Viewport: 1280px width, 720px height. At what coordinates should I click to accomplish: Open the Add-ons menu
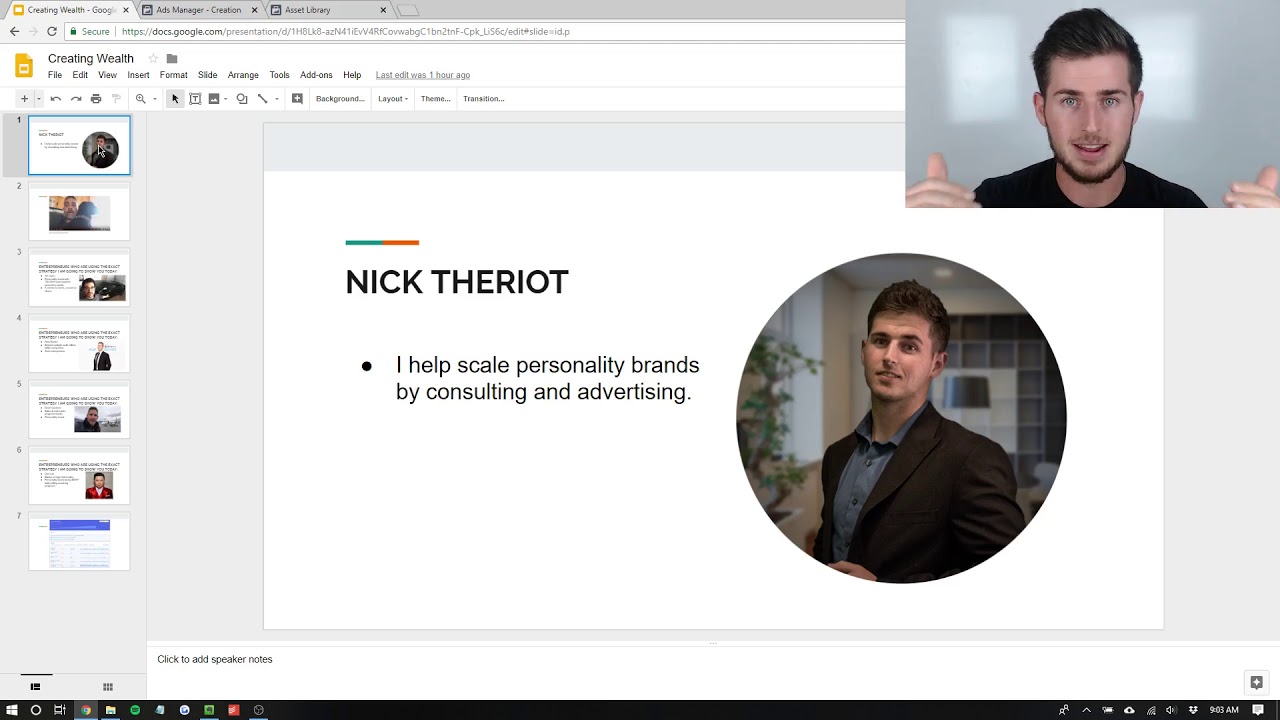(316, 75)
